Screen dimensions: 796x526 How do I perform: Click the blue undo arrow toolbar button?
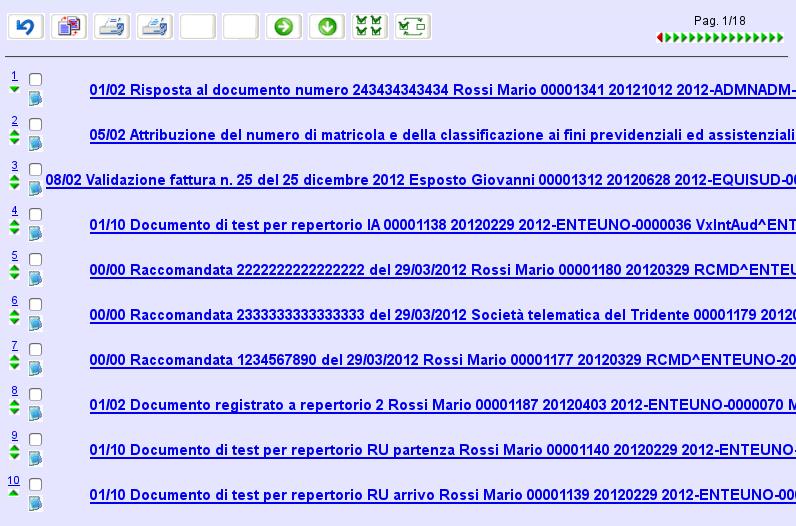click(25, 26)
